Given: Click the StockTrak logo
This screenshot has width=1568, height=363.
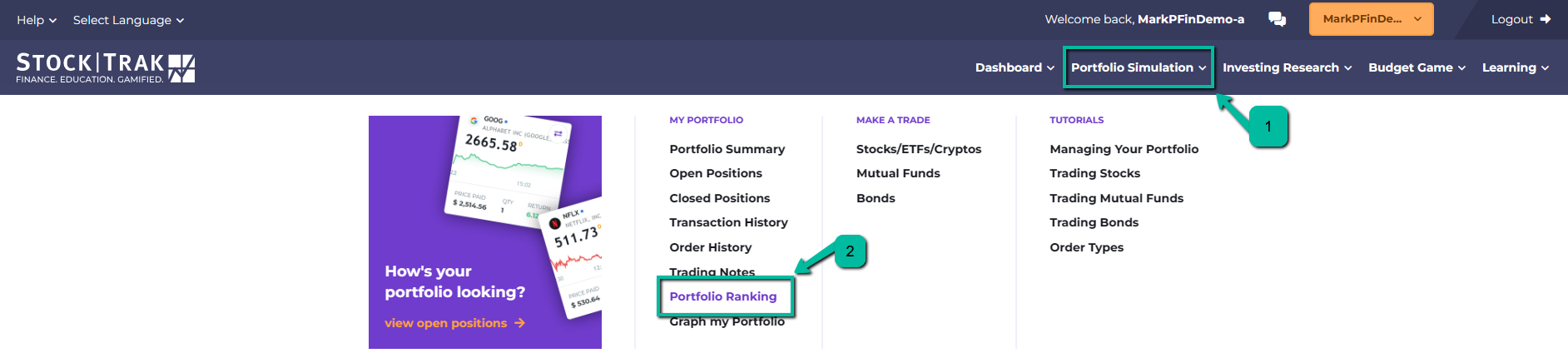Looking at the screenshot, I should tap(106, 67).
